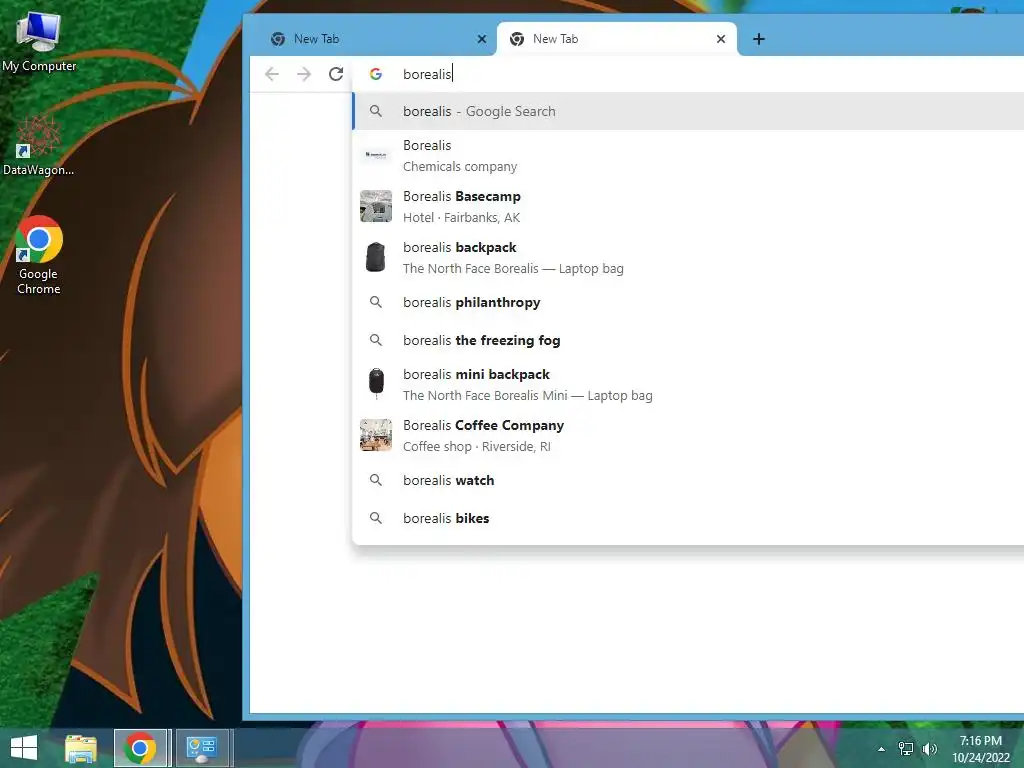Select the DataWagon desktop shortcut
Image resolution: width=1024 pixels, height=768 pixels.
pyautogui.click(x=39, y=146)
